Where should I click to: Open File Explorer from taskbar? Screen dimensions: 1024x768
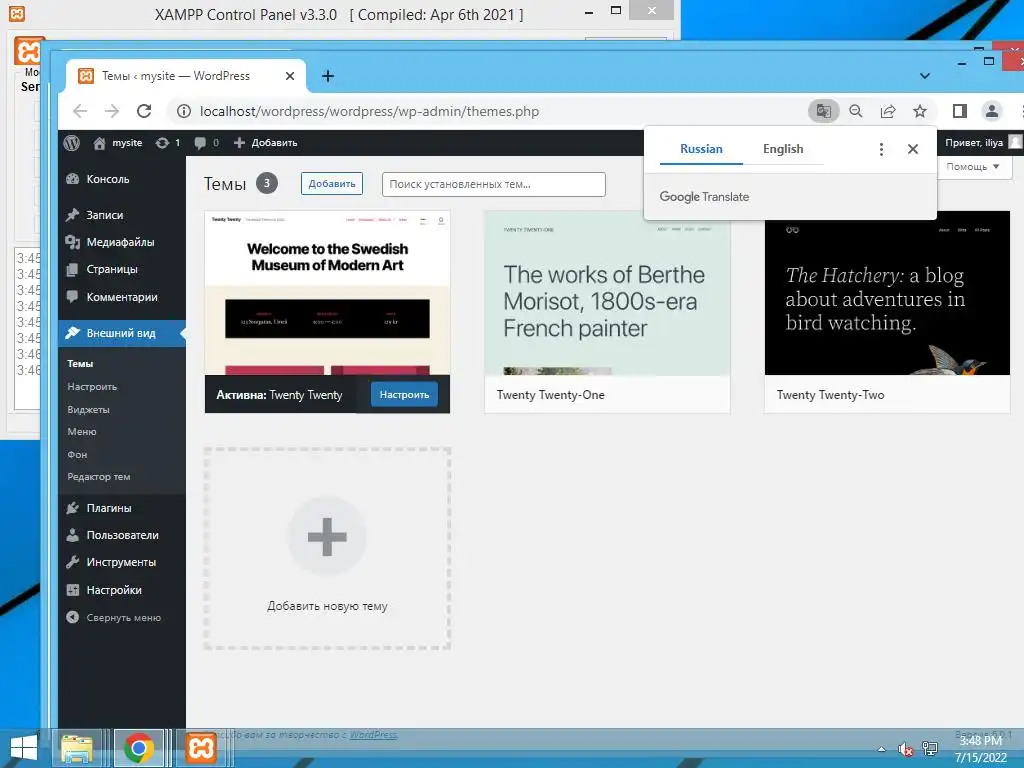[x=76, y=748]
